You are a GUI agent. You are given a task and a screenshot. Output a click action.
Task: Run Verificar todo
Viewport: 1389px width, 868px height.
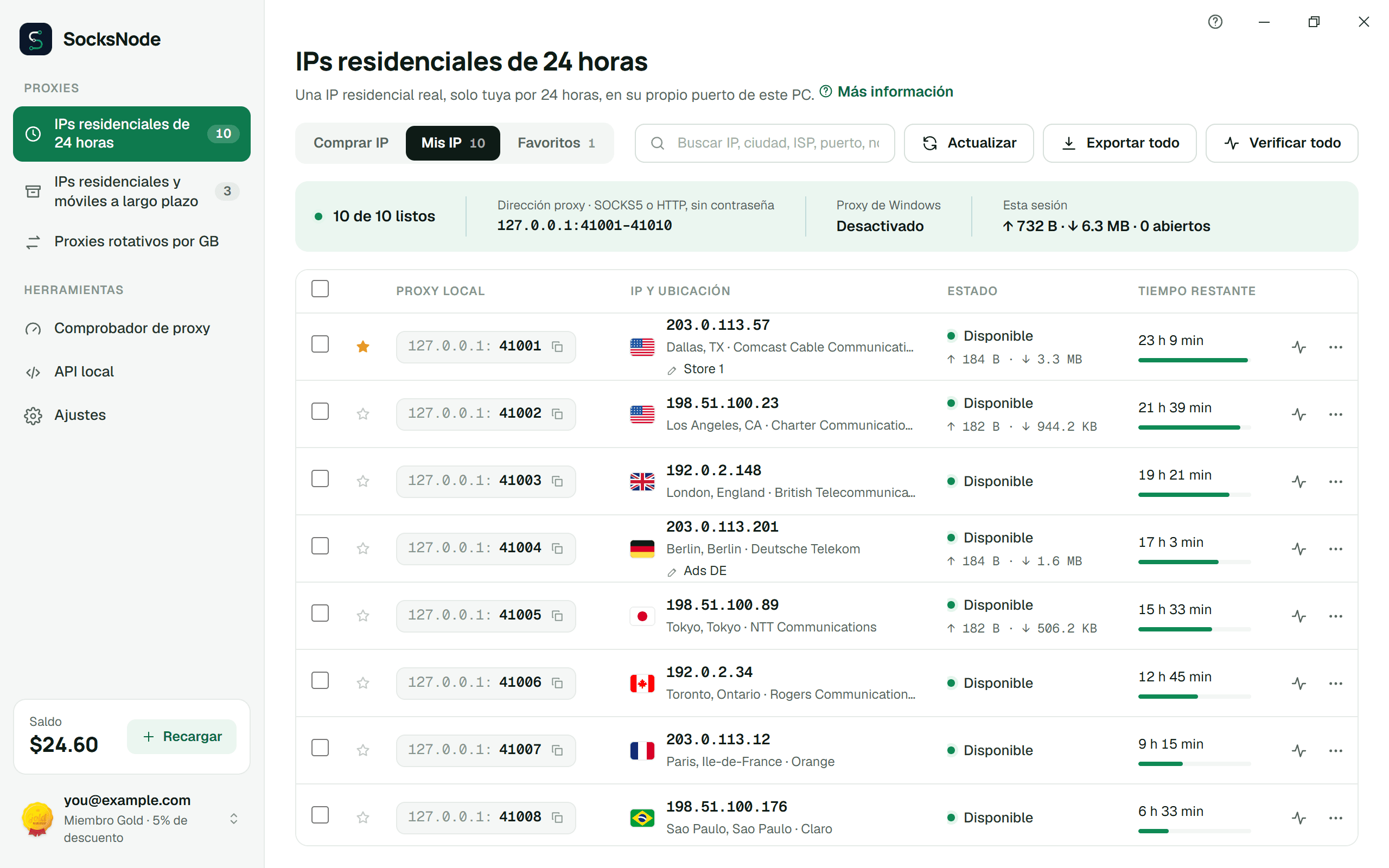point(1281,143)
